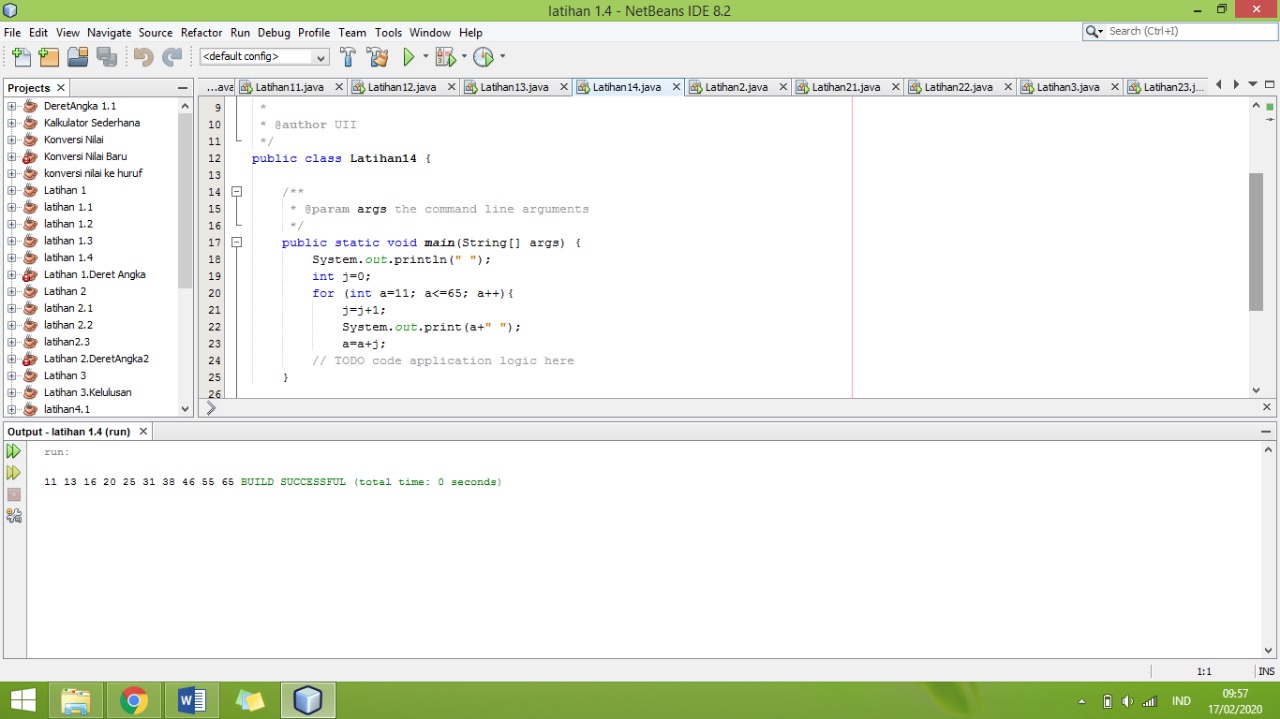This screenshot has height=719, width=1280.
Task: Open the File menu
Action: (x=12, y=32)
